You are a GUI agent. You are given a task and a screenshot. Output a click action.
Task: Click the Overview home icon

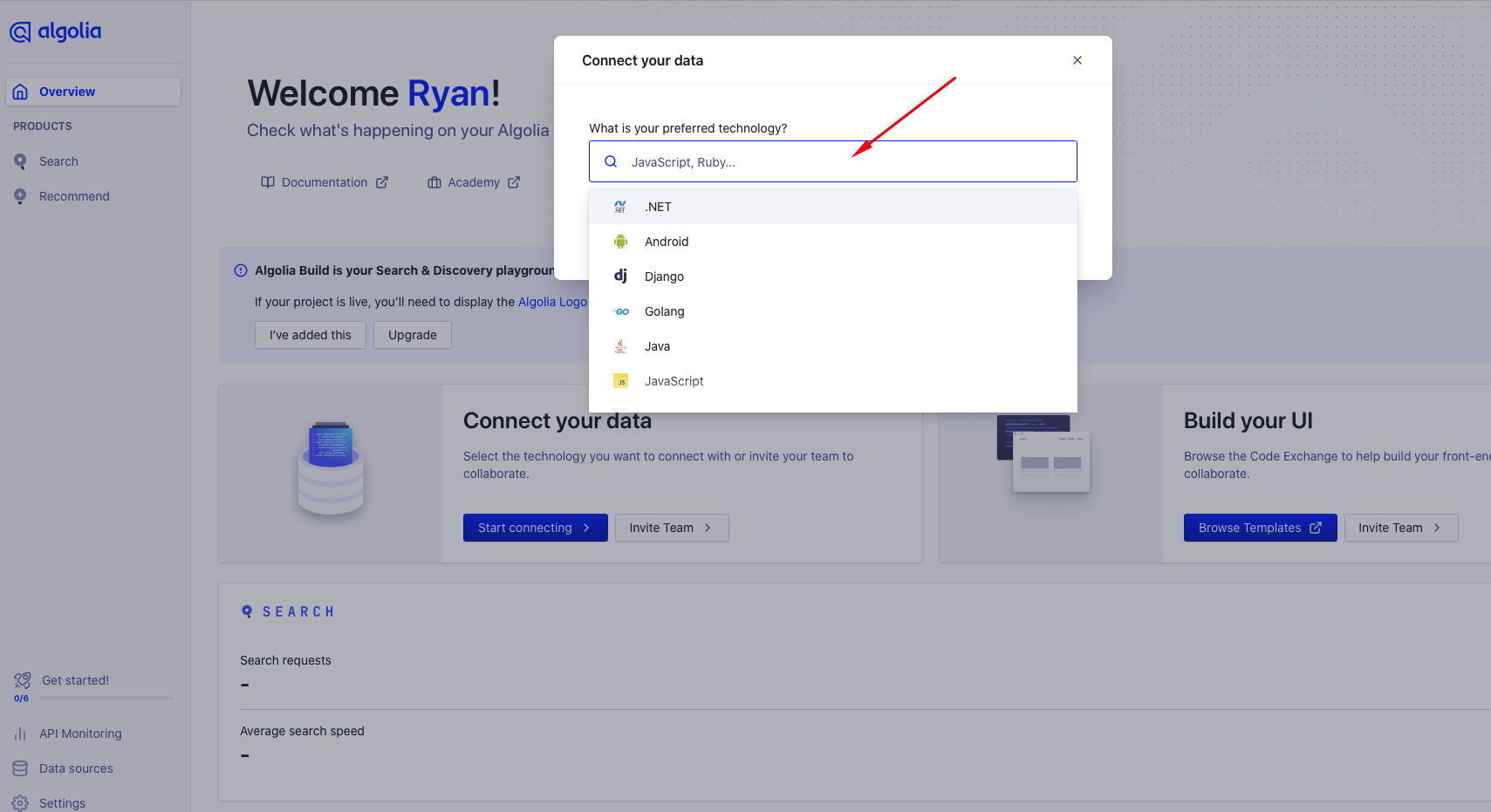pyautogui.click(x=21, y=92)
